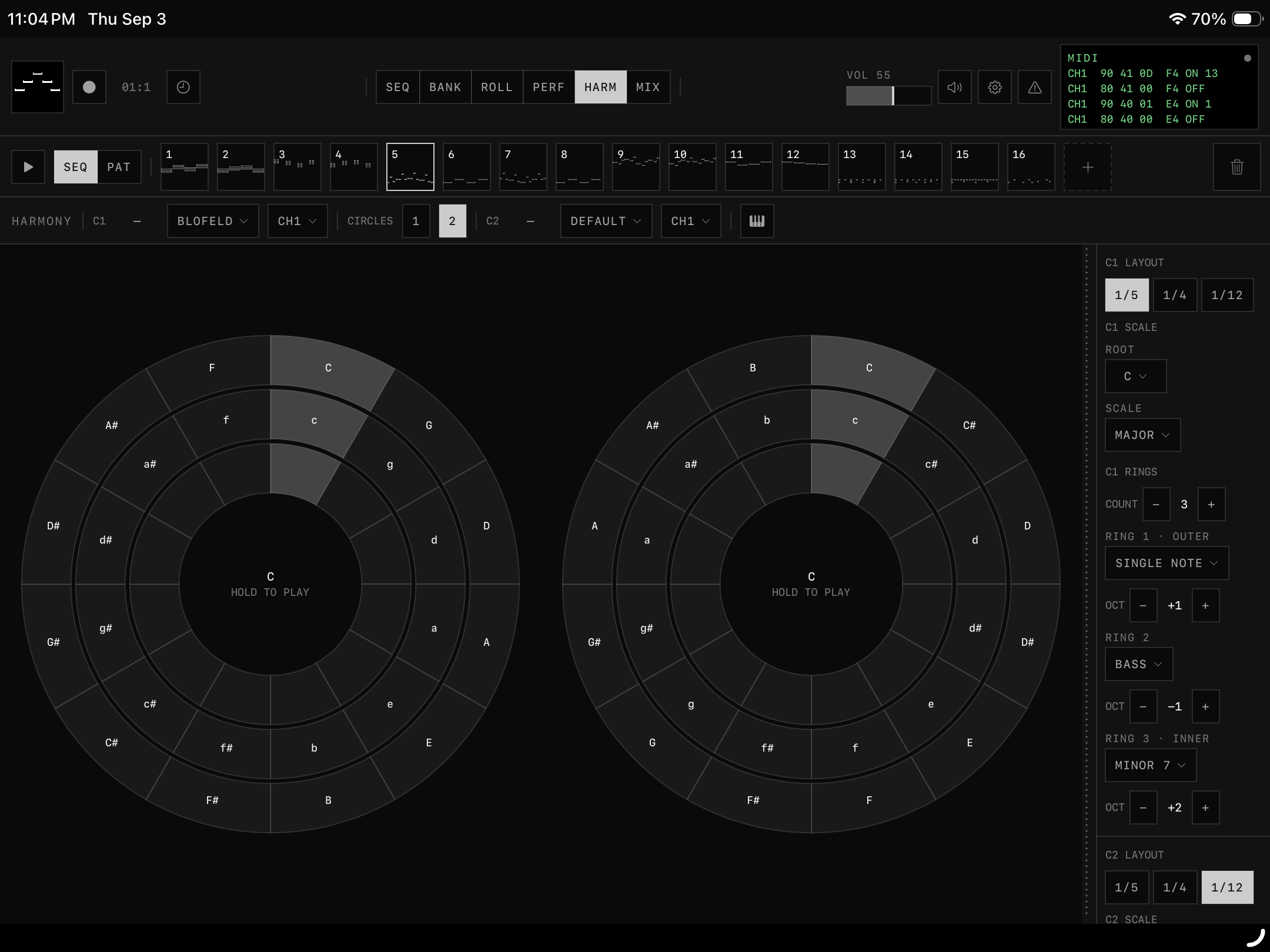Click the record button

click(89, 87)
